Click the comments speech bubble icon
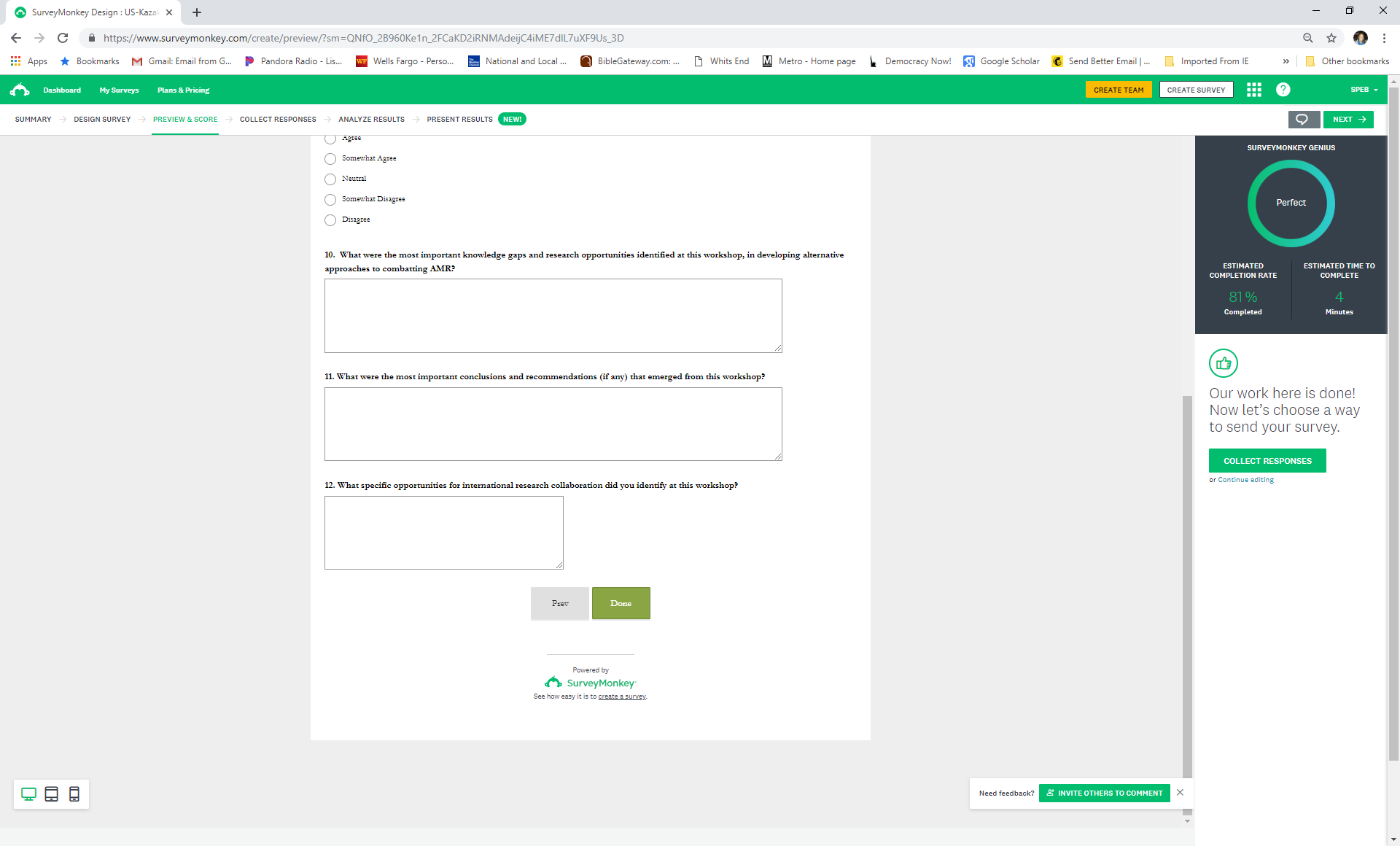The height and width of the screenshot is (846, 1400). pos(1303,120)
